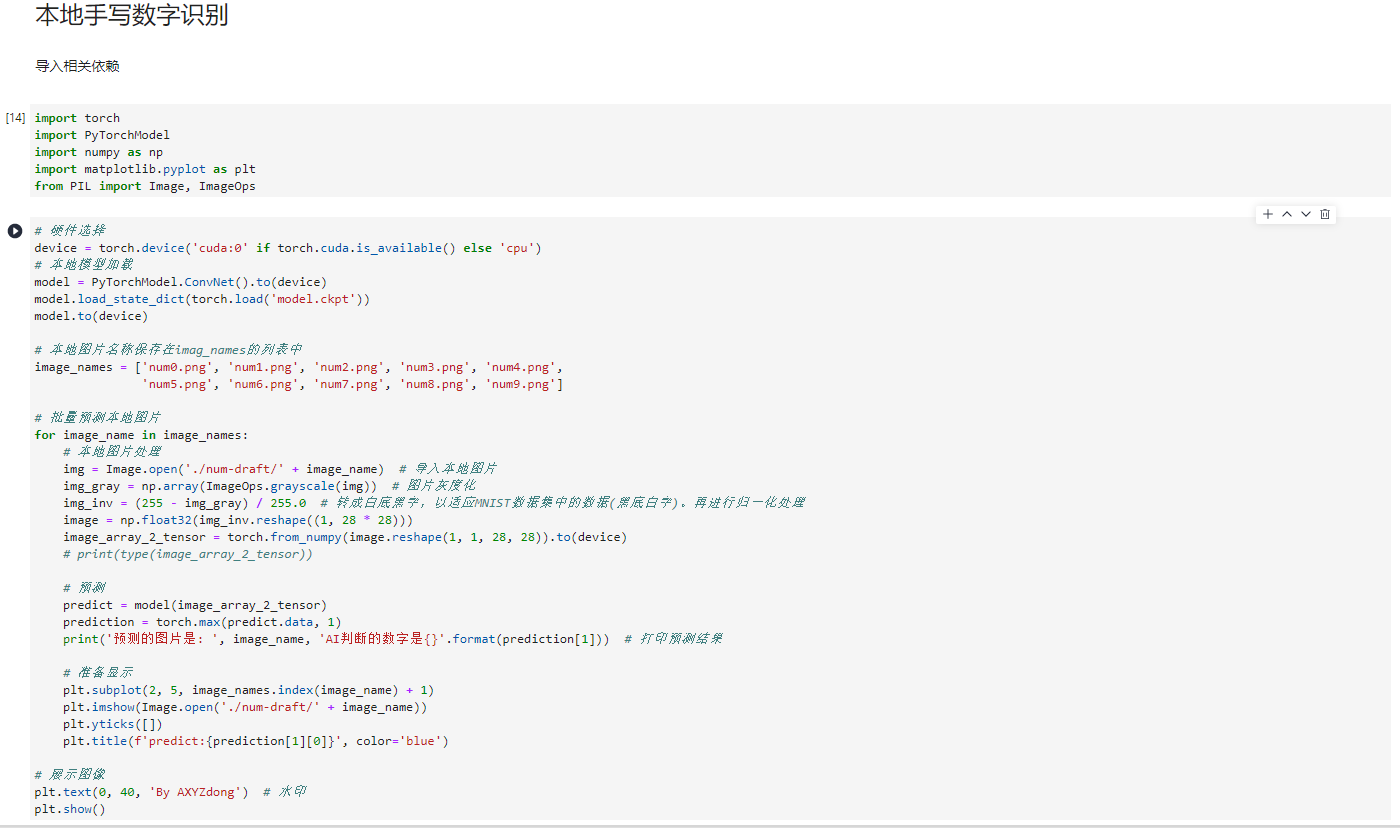Click 'num5.png' in the image_names list
Image resolution: width=1400 pixels, height=828 pixels.
177,384
